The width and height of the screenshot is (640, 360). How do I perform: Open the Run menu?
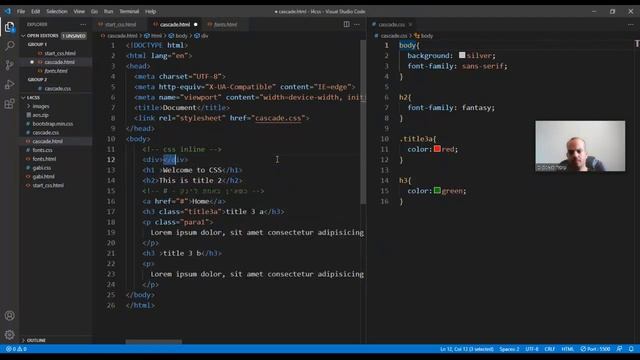click(108, 11)
